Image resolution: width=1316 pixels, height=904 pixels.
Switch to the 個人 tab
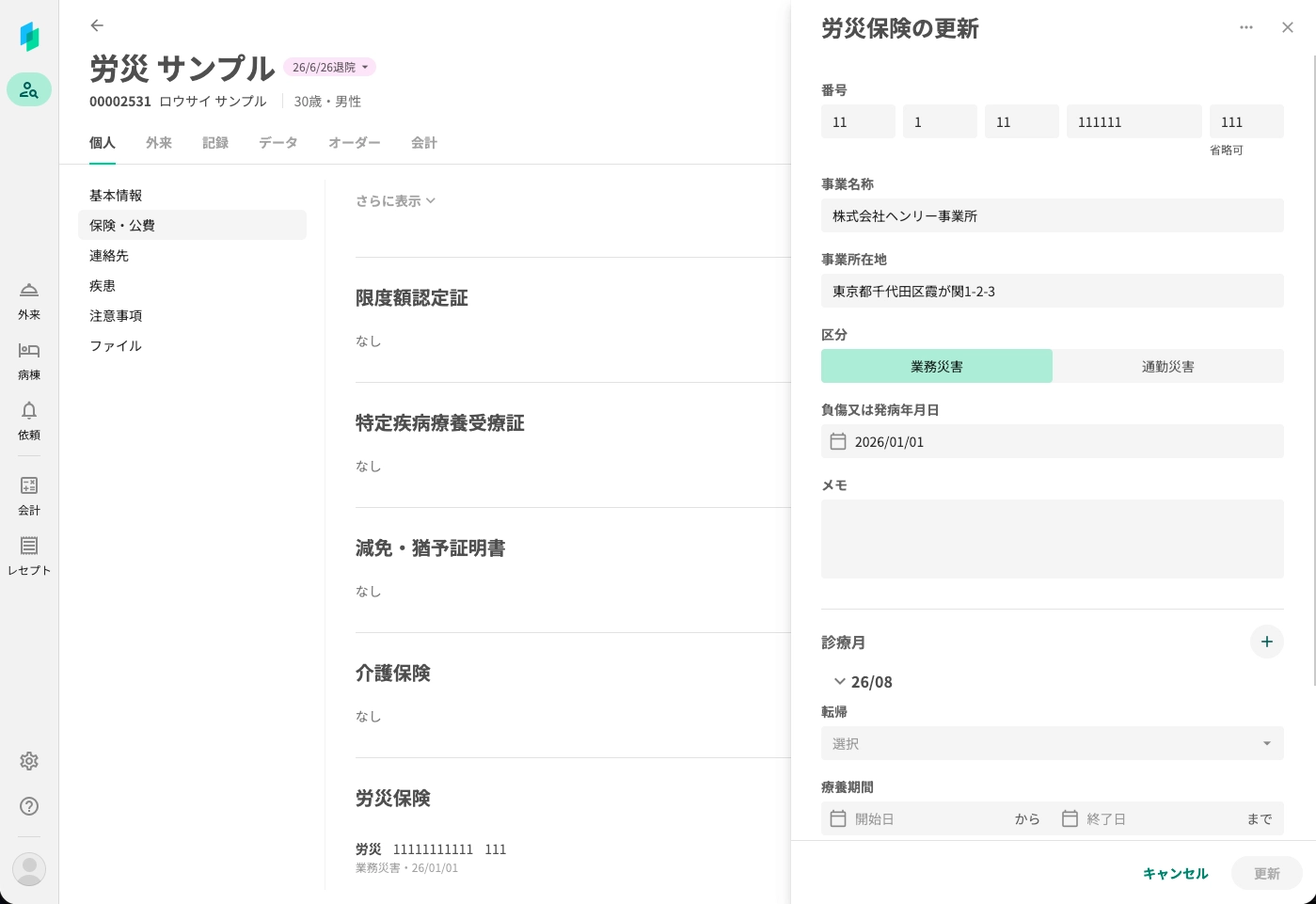[103, 143]
